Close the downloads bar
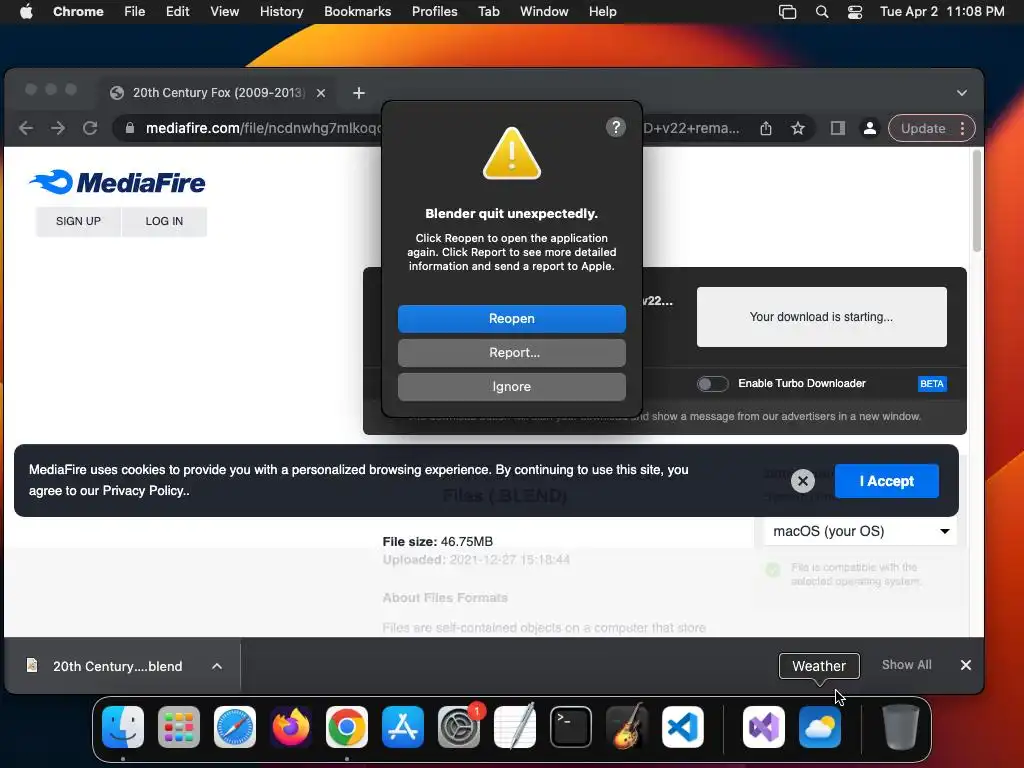 coord(965,665)
